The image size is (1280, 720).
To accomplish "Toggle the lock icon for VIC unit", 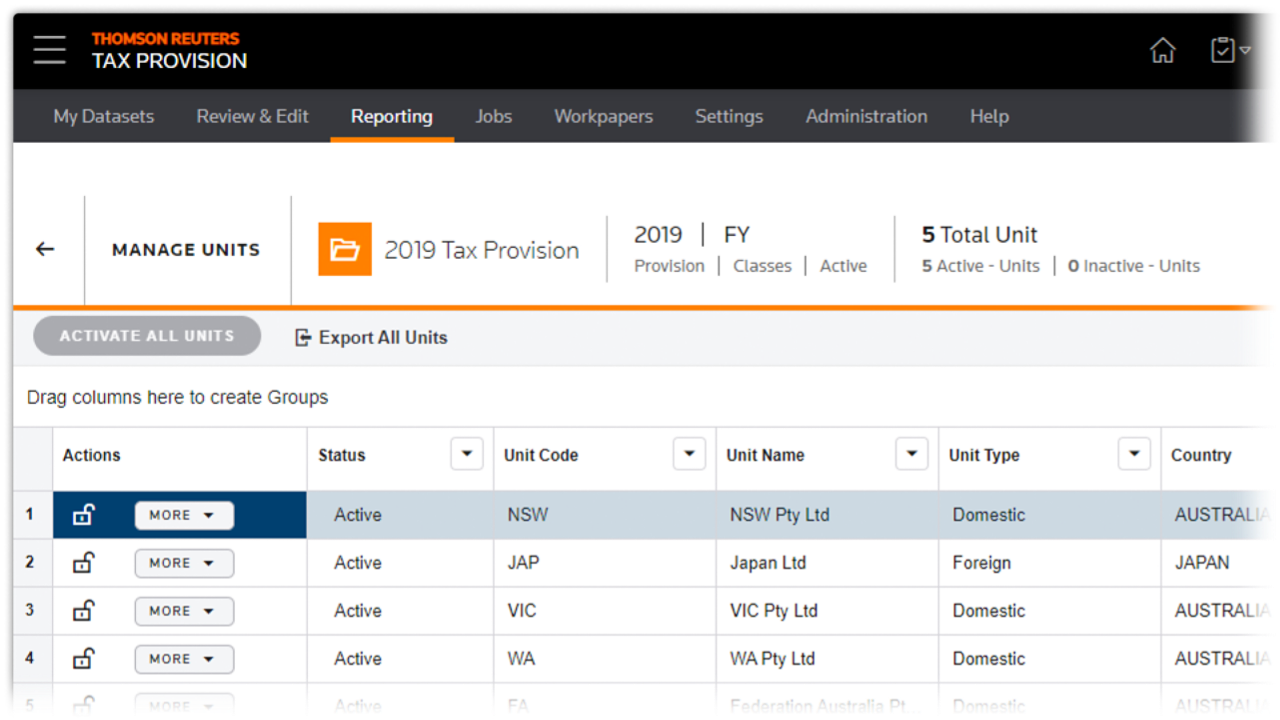I will click(x=84, y=611).
